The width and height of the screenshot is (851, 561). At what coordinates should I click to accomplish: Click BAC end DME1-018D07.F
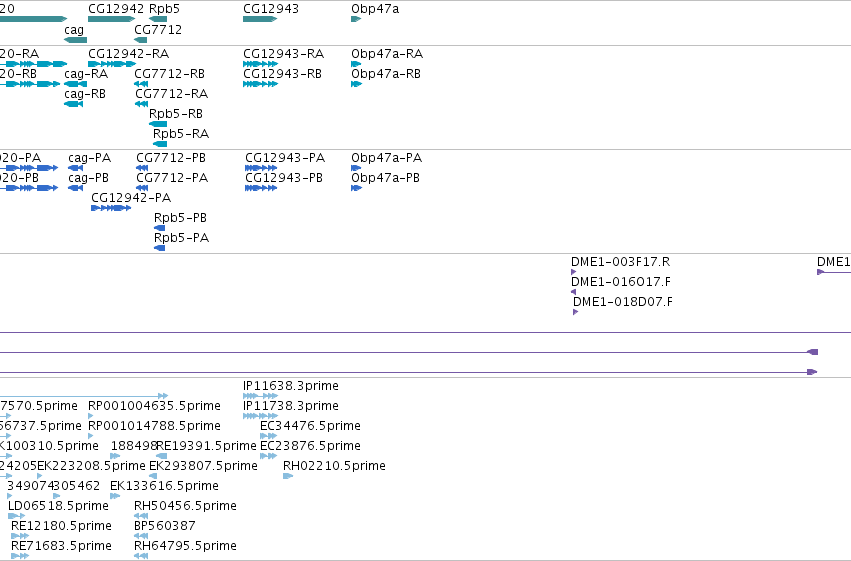click(x=623, y=302)
